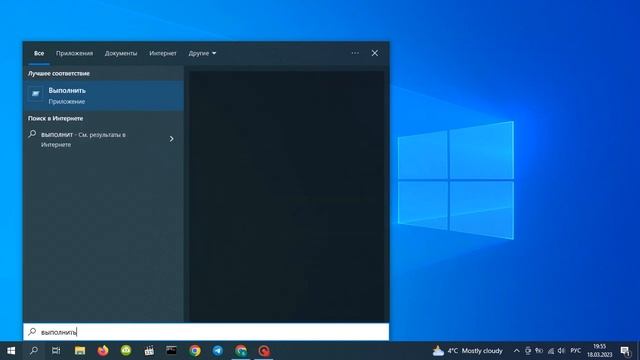Viewport: 640px width, 360px height.
Task: Click the Task View icon
Action: click(56, 351)
